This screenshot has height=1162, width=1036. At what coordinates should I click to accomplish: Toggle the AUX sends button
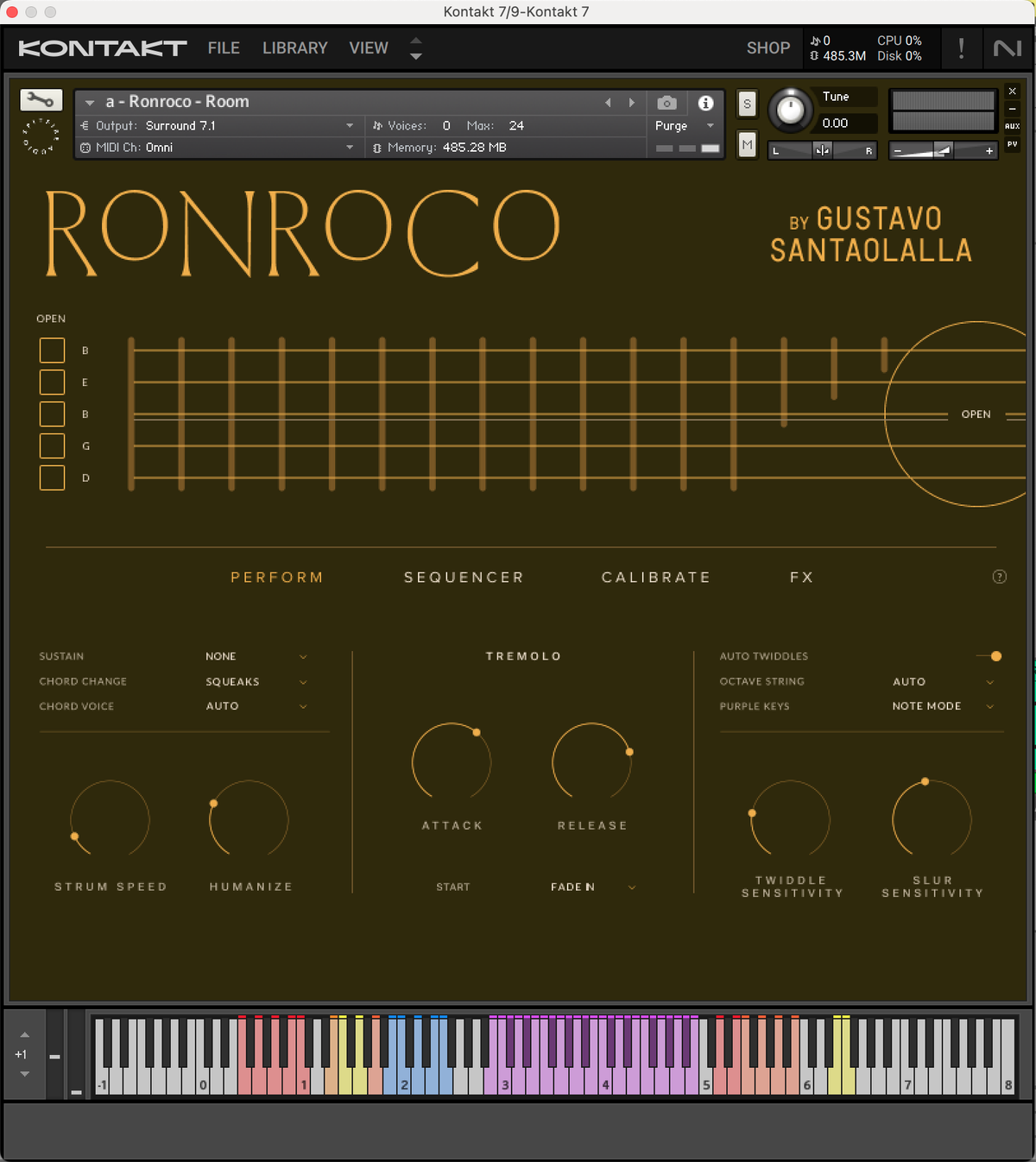click(x=1013, y=126)
